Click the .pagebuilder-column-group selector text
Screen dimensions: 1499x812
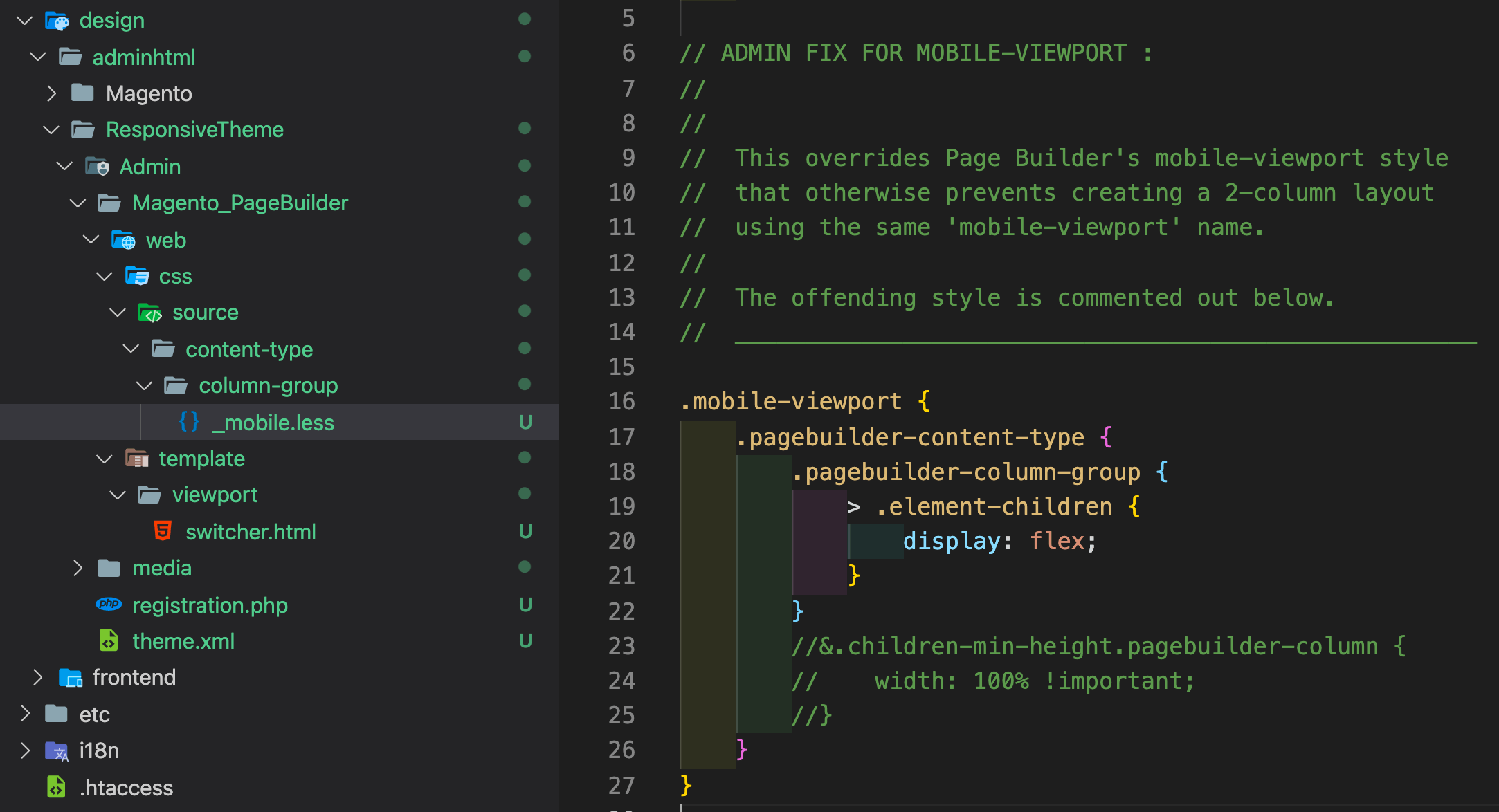966,472
